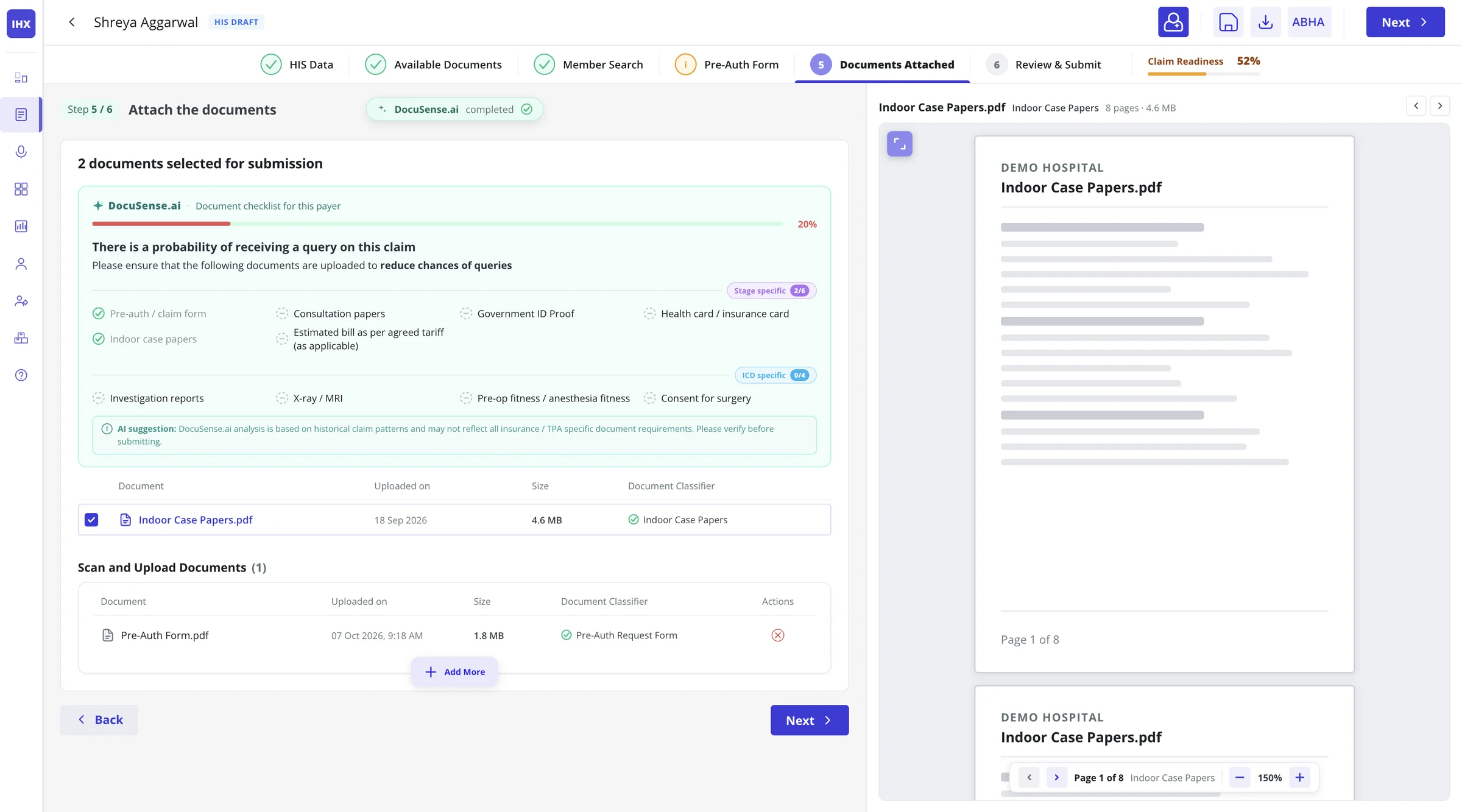Screen dimensions: 1462x812
Task: Go to next page in preview toolbar
Action: point(1057,777)
